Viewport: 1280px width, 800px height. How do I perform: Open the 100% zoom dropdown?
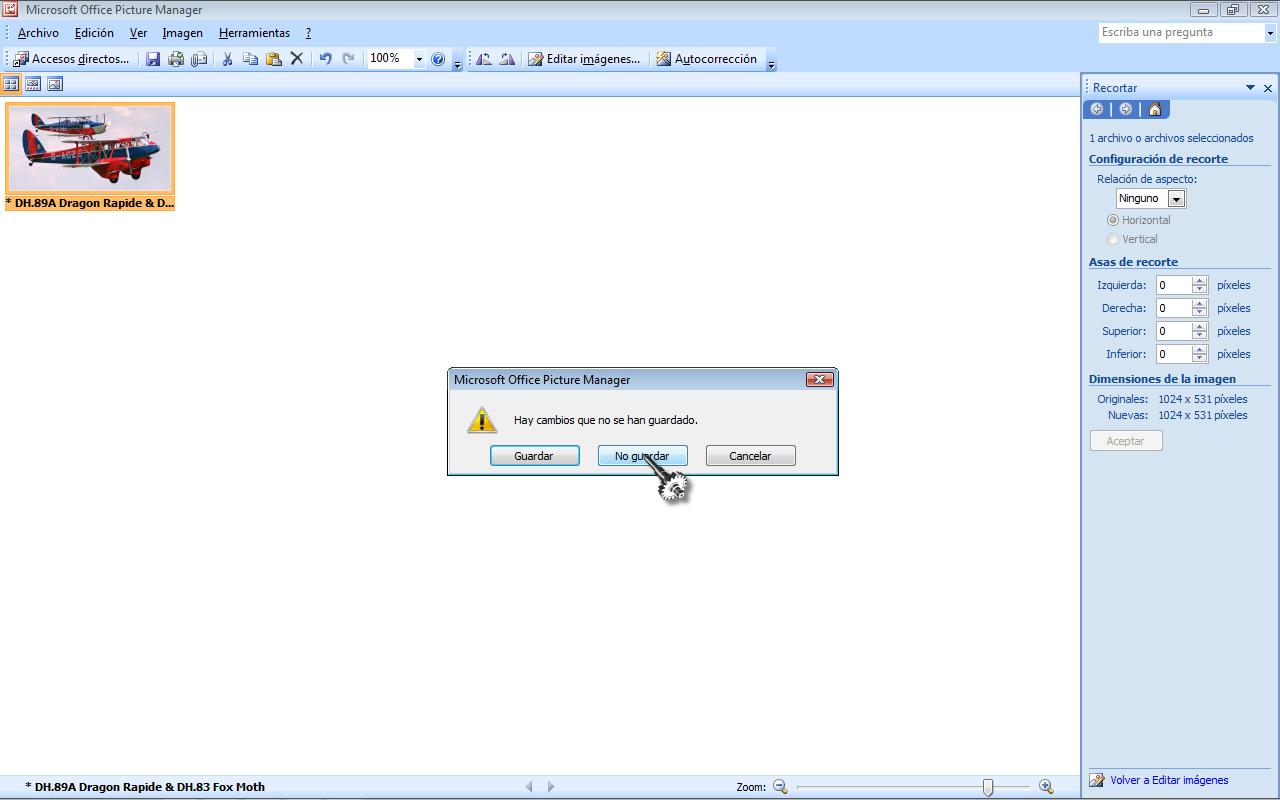coord(419,59)
